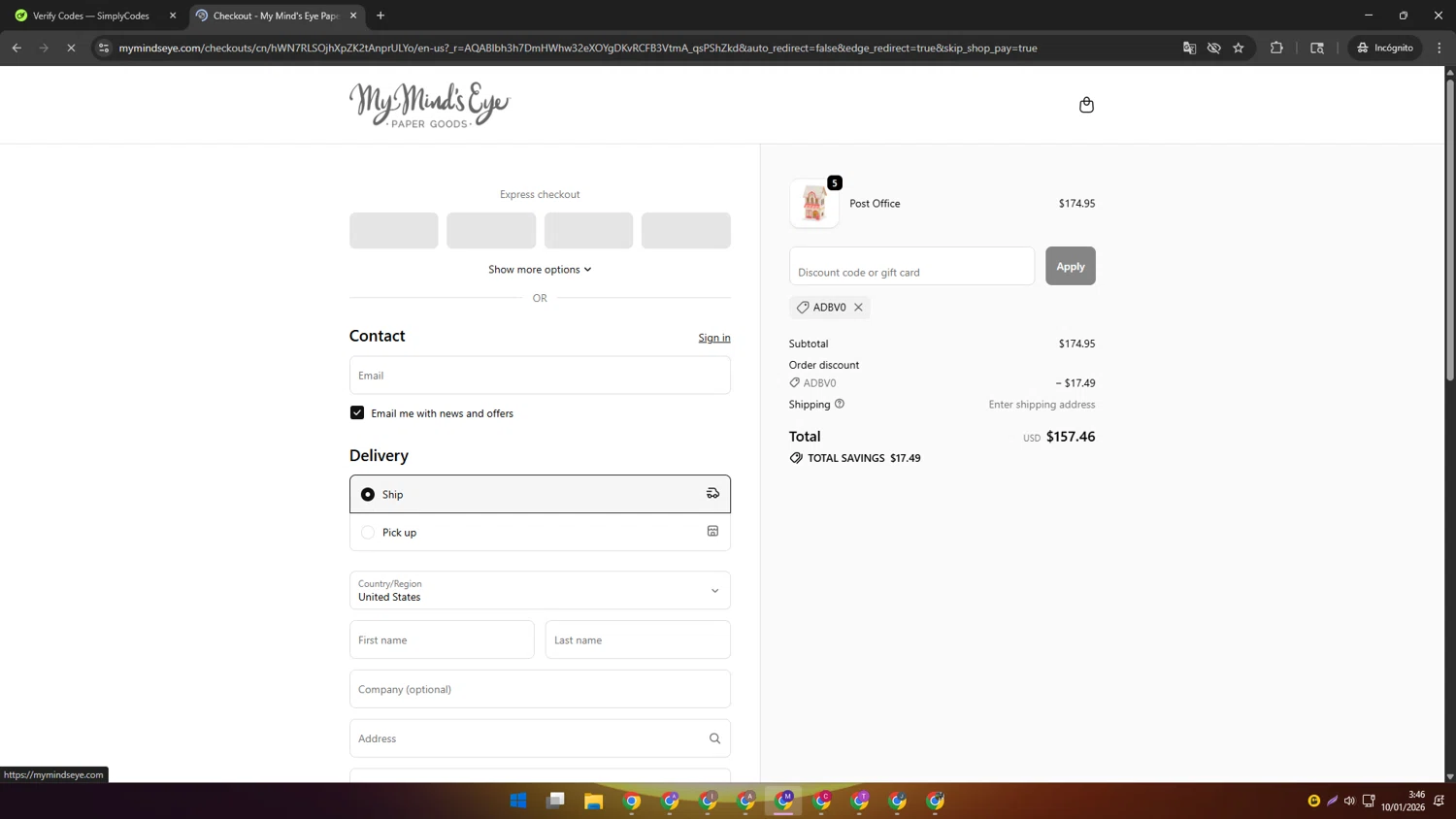
Task: Click the Email input field
Action: click(x=540, y=376)
